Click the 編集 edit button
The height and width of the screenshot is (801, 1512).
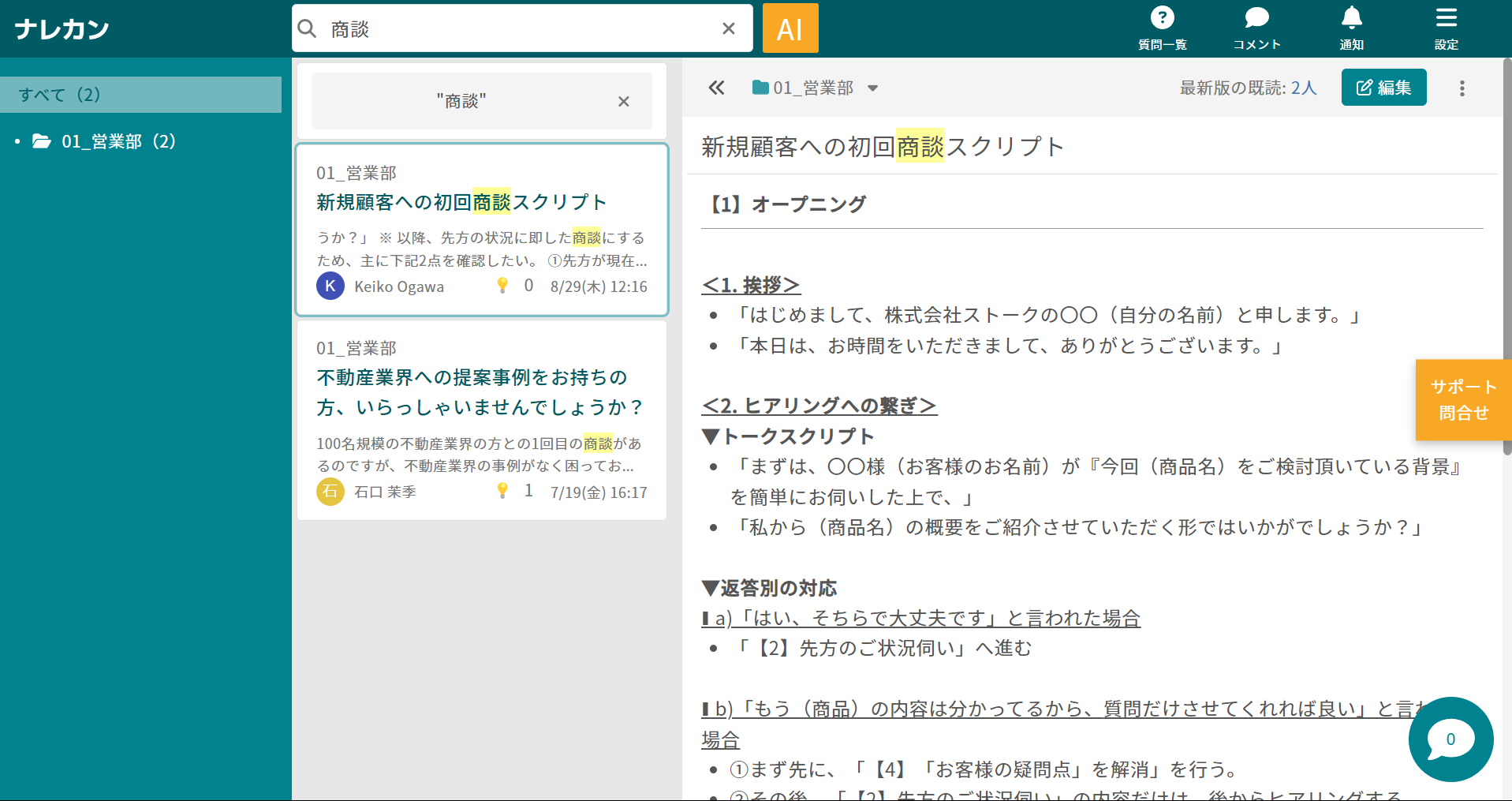[x=1383, y=88]
